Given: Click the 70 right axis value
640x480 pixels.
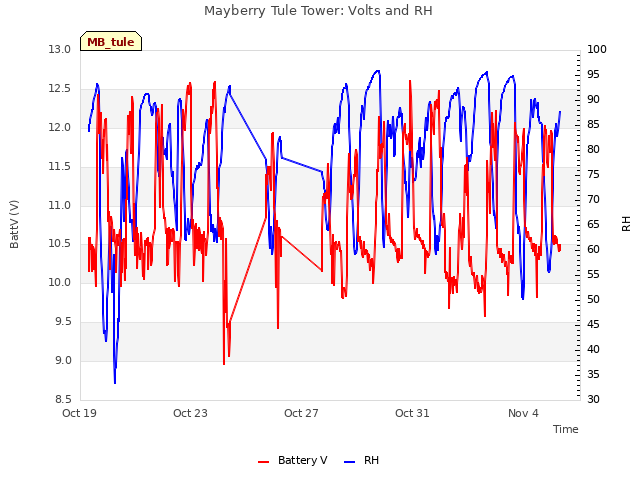Looking at the screenshot, I should [x=593, y=199].
